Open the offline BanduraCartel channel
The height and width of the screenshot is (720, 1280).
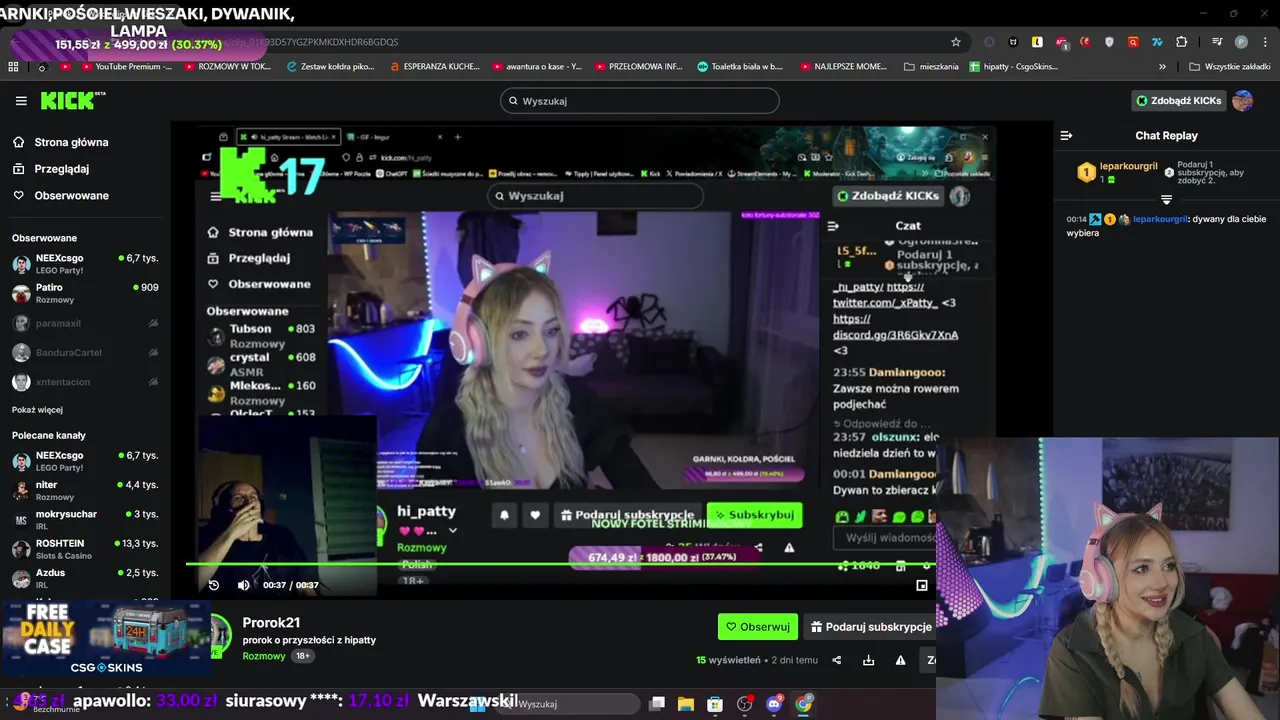tap(84, 352)
